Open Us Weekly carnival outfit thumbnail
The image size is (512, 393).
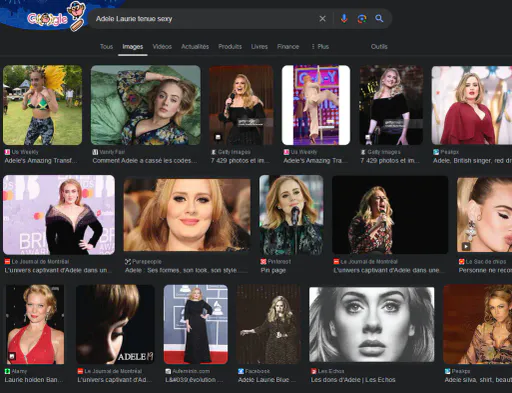(42, 105)
